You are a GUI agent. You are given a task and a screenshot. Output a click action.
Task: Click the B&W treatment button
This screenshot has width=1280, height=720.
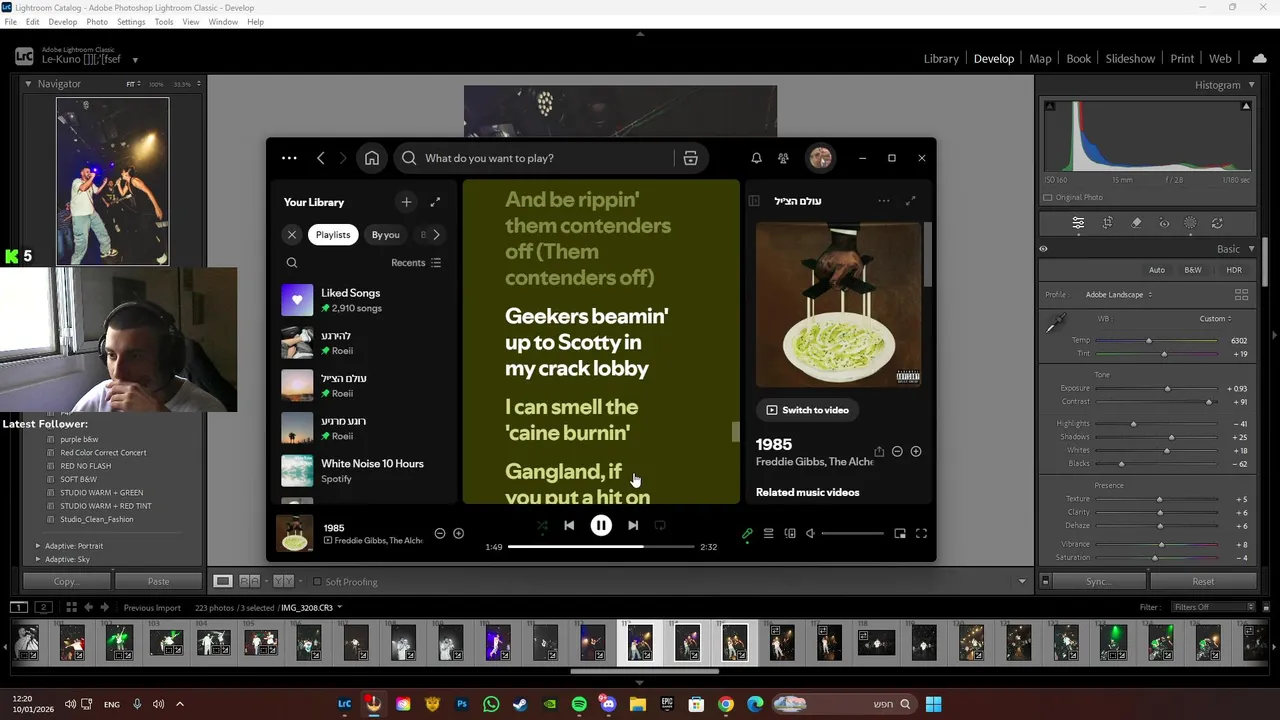click(x=1193, y=270)
